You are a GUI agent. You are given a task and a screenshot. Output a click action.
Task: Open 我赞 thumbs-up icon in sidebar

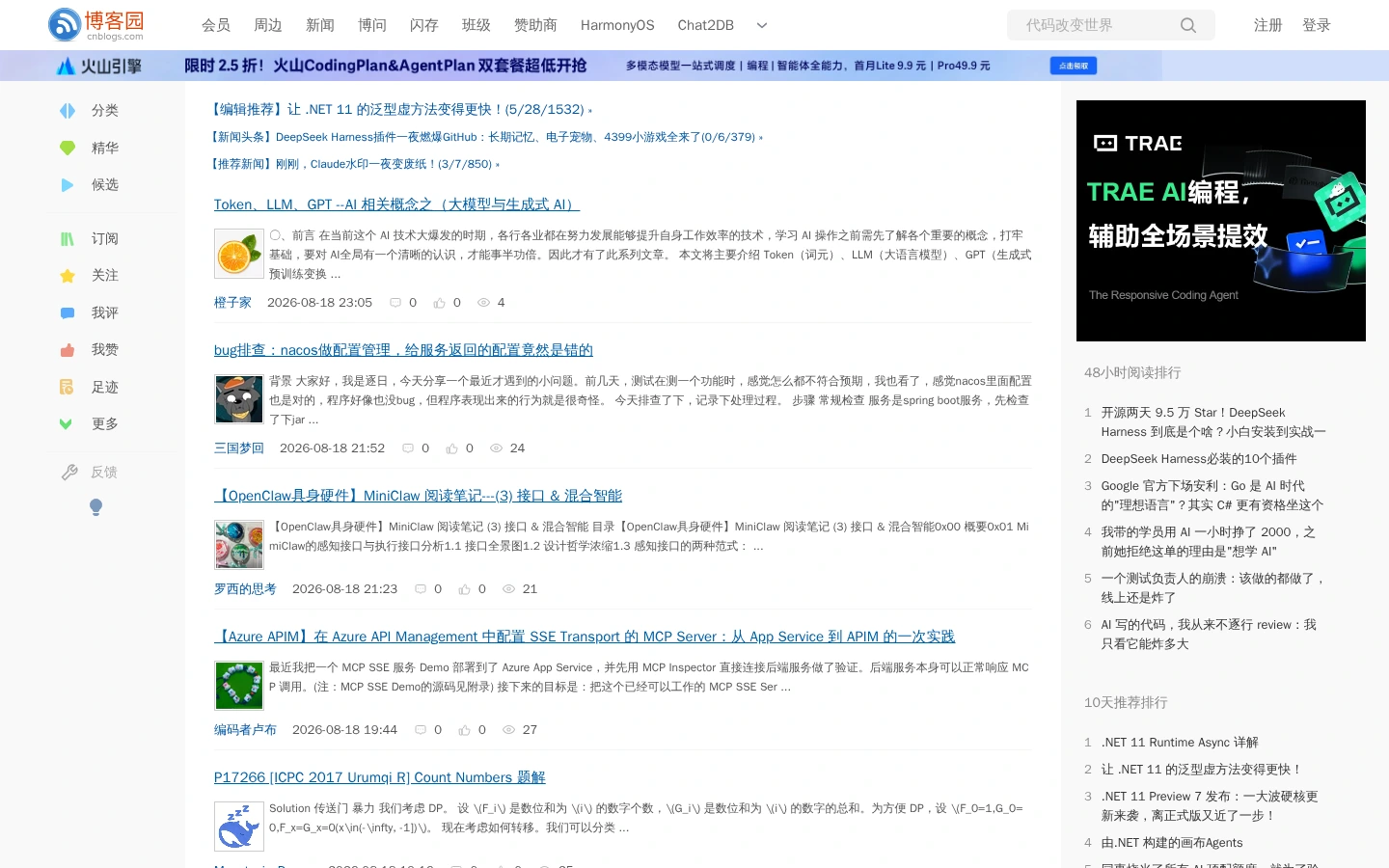(x=68, y=350)
